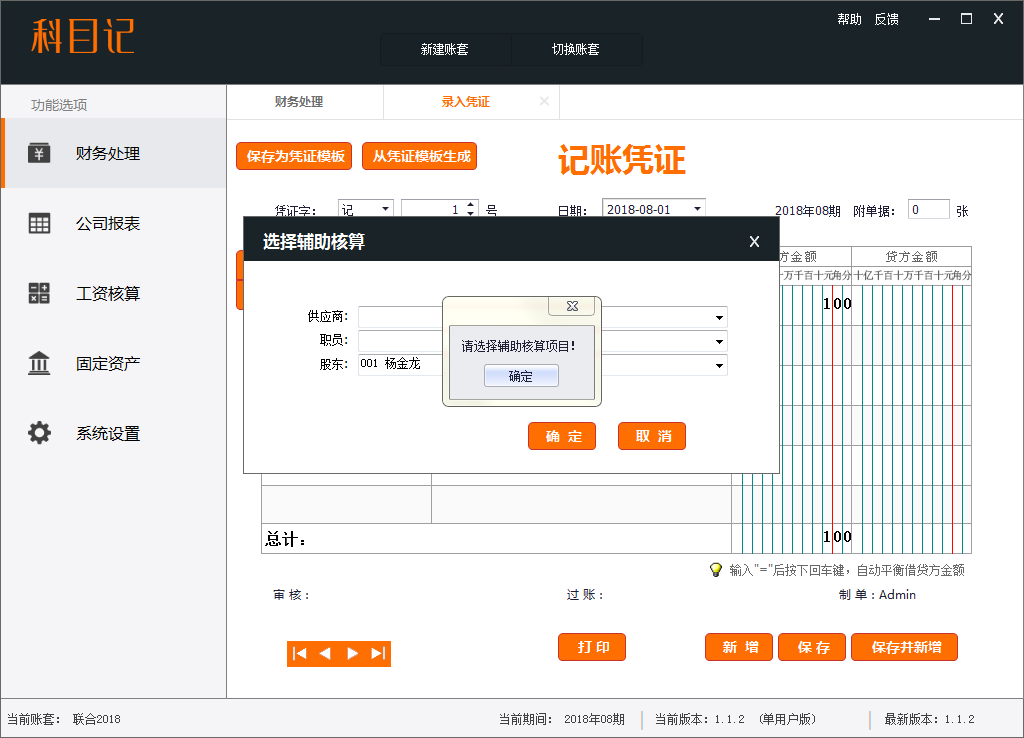Image resolution: width=1024 pixels, height=738 pixels.
Task: Increase the voucher number with up stepper
Action: coord(471,205)
